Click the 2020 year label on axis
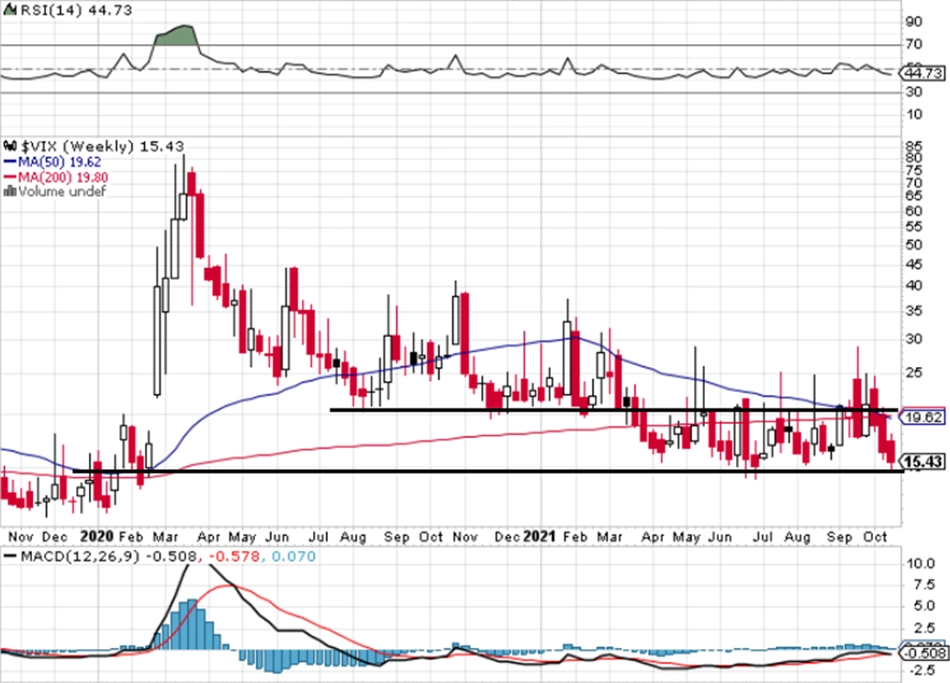Viewport: 950px width, 683px height. [97, 536]
